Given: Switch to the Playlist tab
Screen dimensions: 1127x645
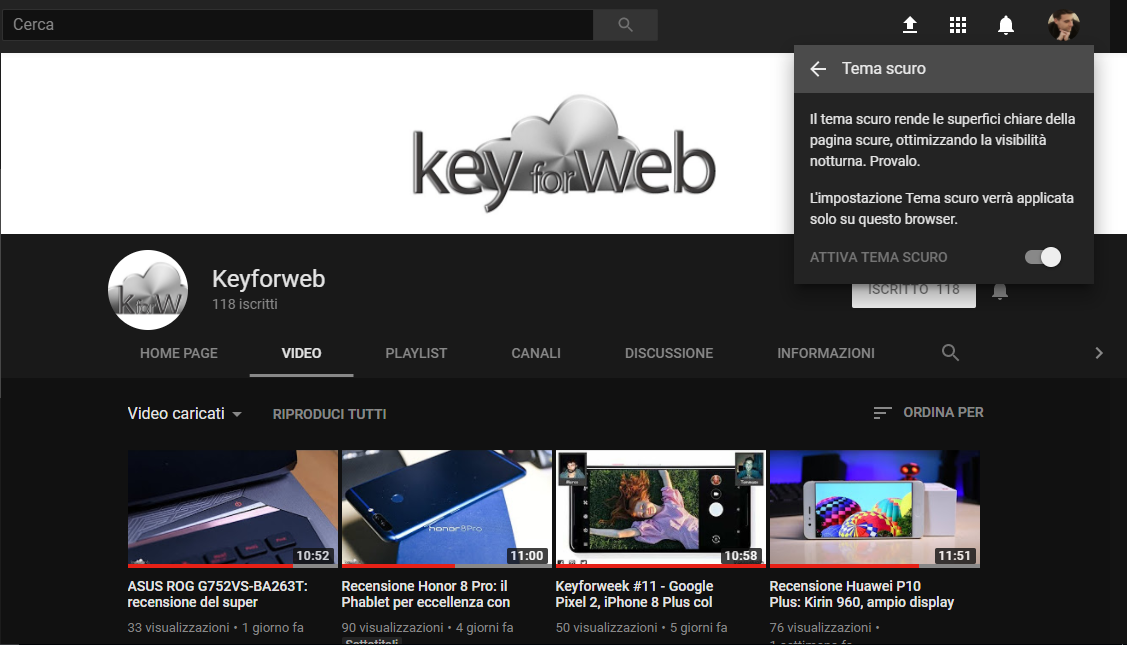Looking at the screenshot, I should (416, 353).
